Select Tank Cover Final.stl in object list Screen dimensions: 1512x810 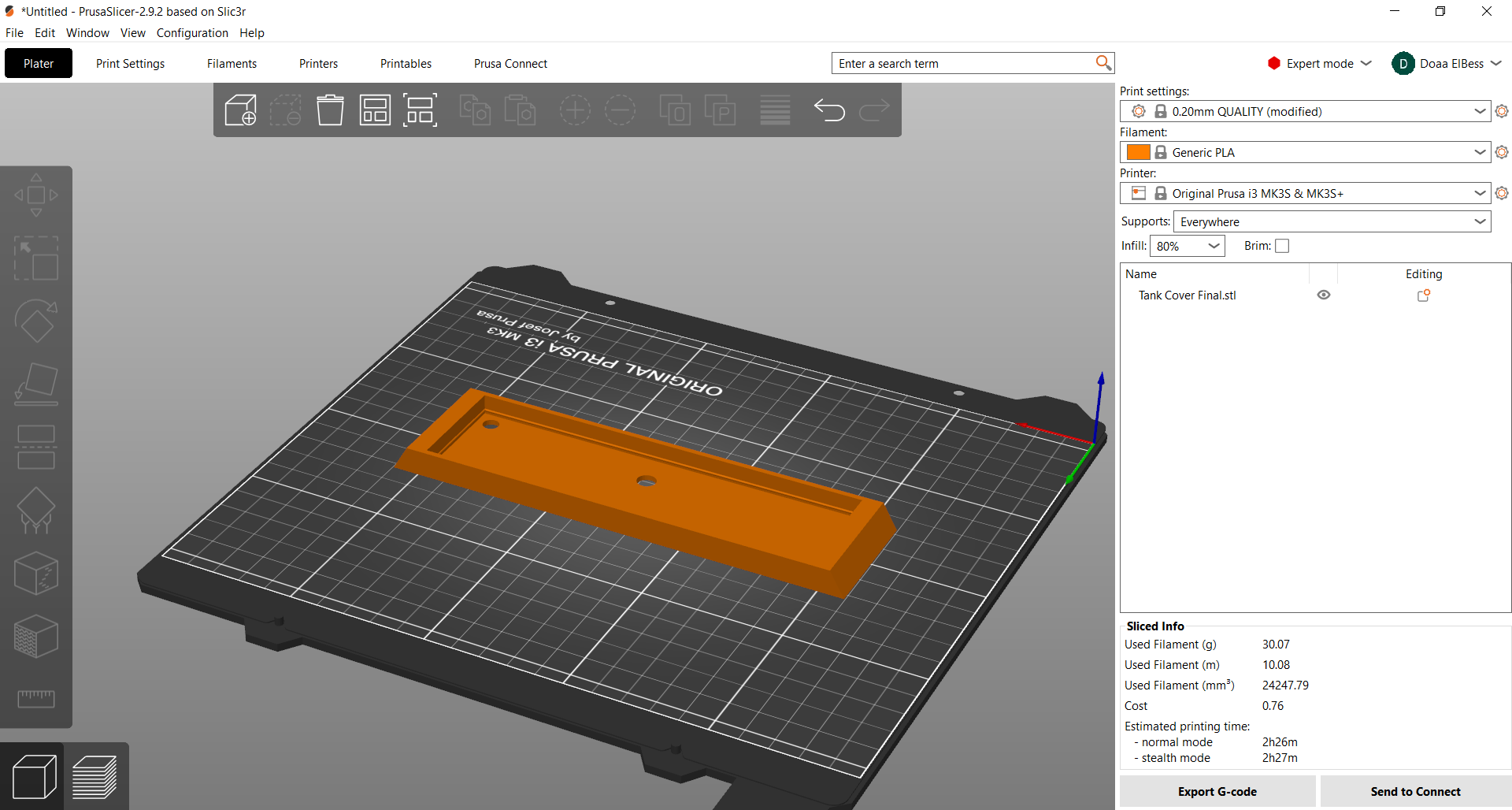click(x=1187, y=295)
